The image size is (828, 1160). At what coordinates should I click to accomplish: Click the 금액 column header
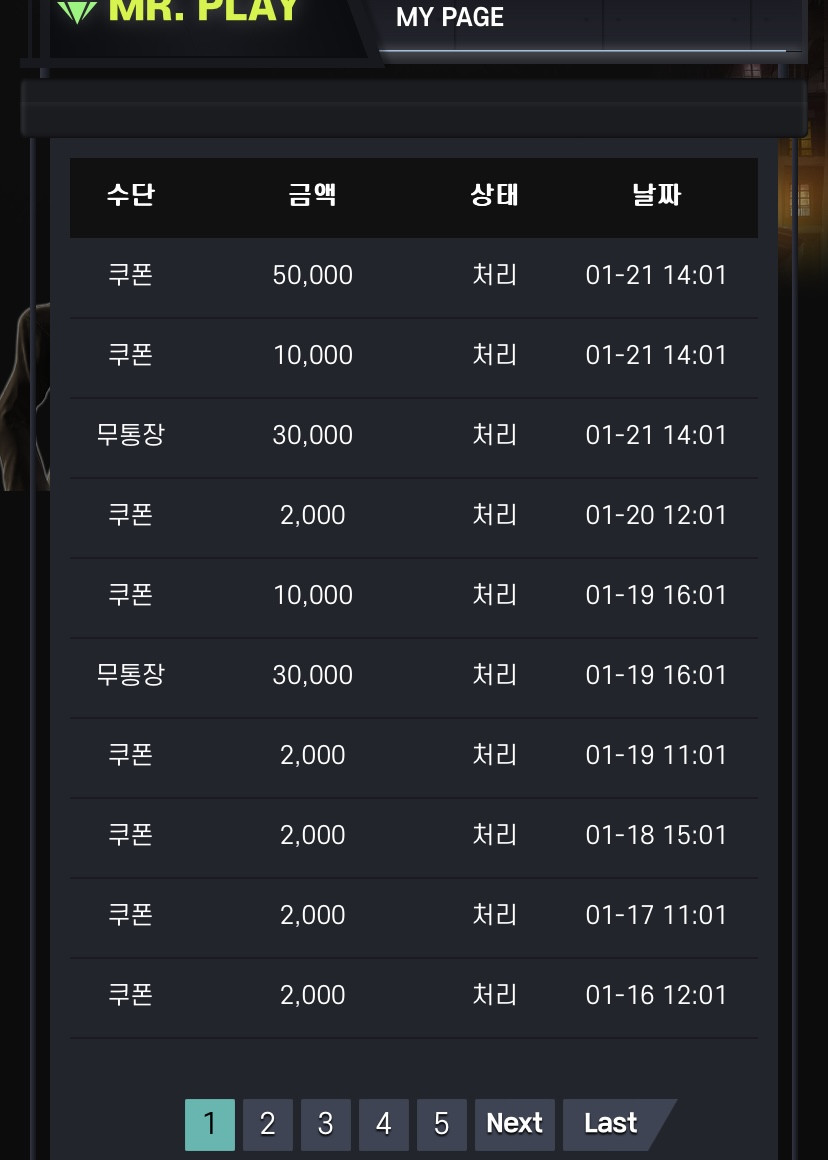tap(312, 195)
